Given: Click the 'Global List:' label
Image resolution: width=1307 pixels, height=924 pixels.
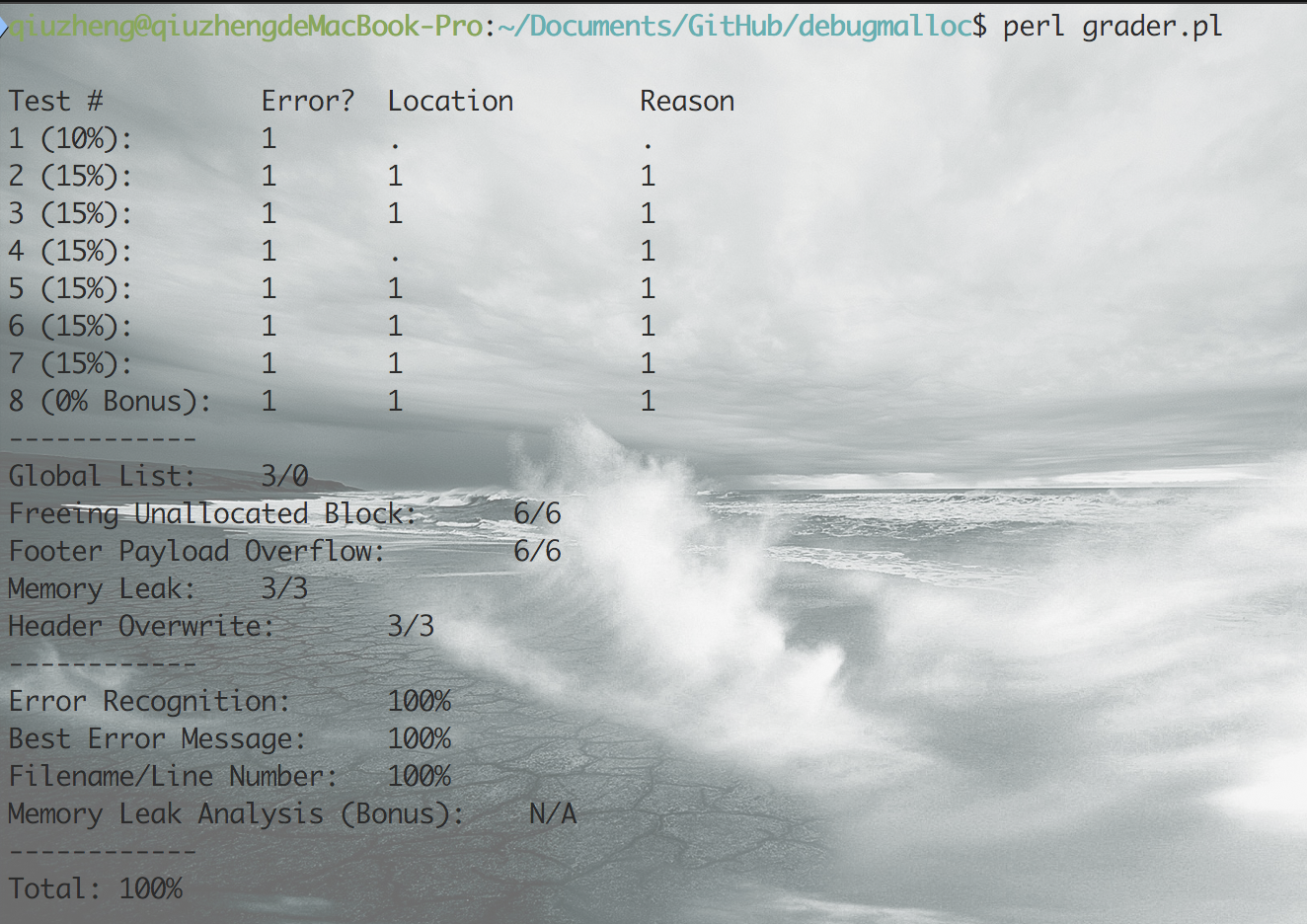Looking at the screenshot, I should tap(103, 476).
